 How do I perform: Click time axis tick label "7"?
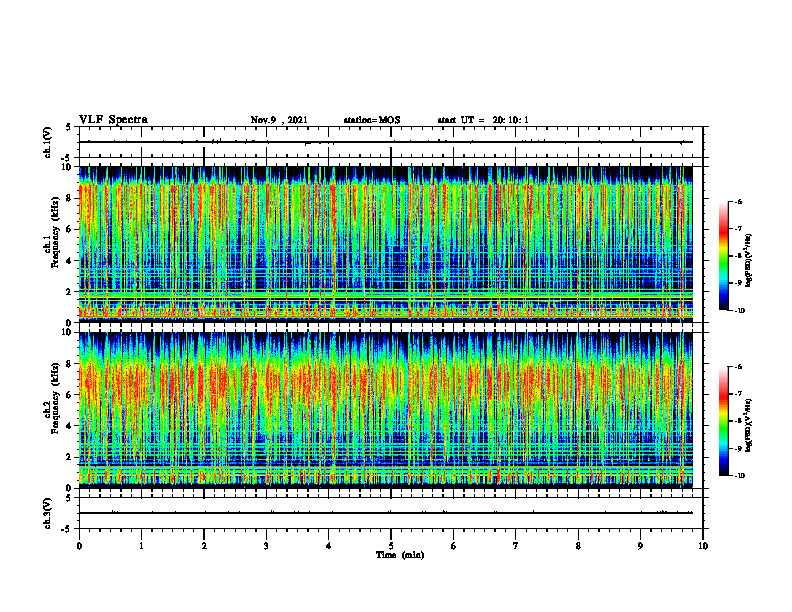coord(516,546)
